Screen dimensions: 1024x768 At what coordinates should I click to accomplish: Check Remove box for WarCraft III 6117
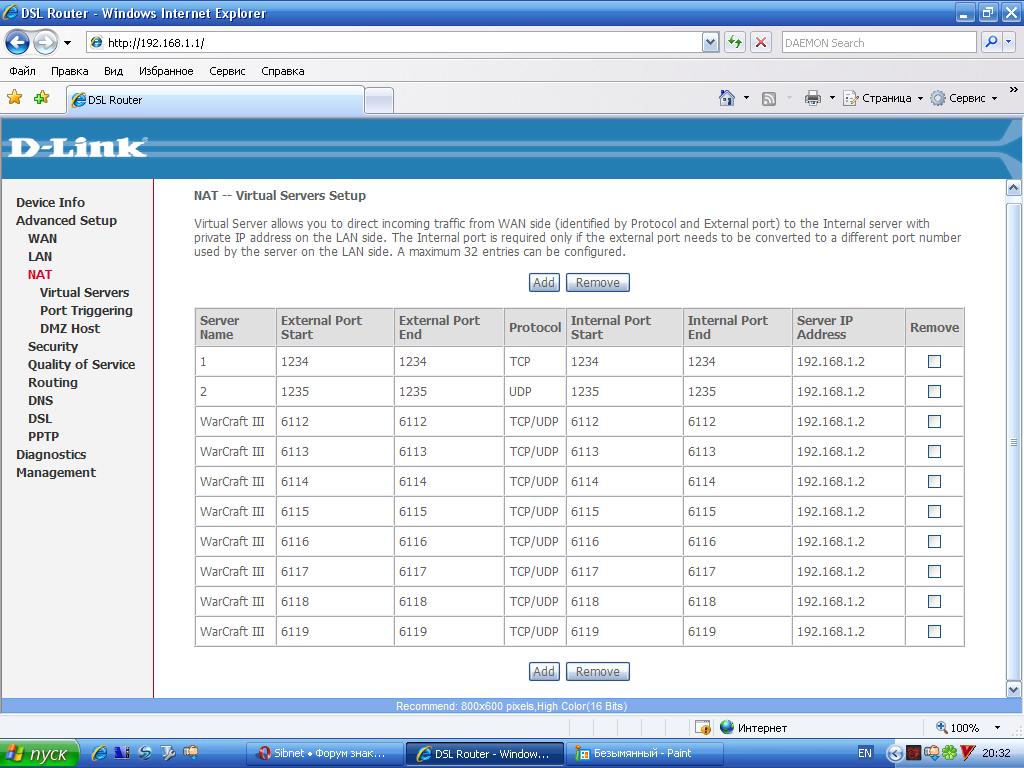[935, 571]
